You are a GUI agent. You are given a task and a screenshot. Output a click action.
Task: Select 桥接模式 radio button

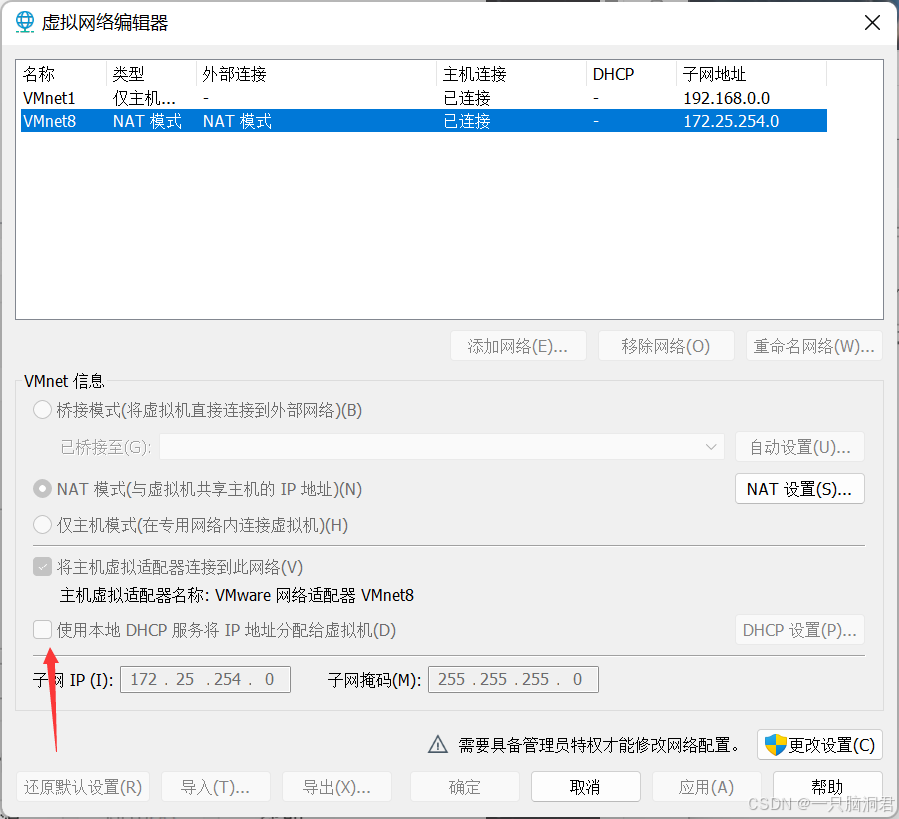click(x=42, y=410)
